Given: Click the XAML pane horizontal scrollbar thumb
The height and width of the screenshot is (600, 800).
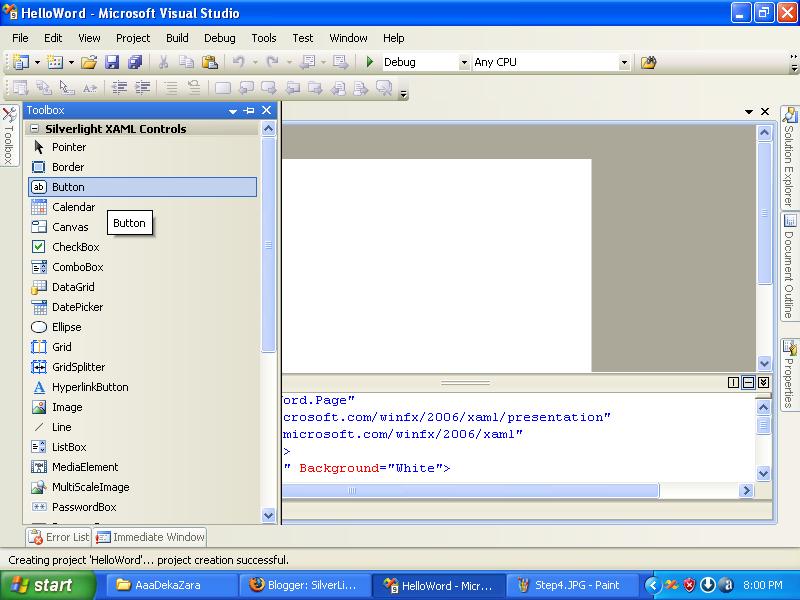Looking at the screenshot, I should pyautogui.click(x=470, y=491).
